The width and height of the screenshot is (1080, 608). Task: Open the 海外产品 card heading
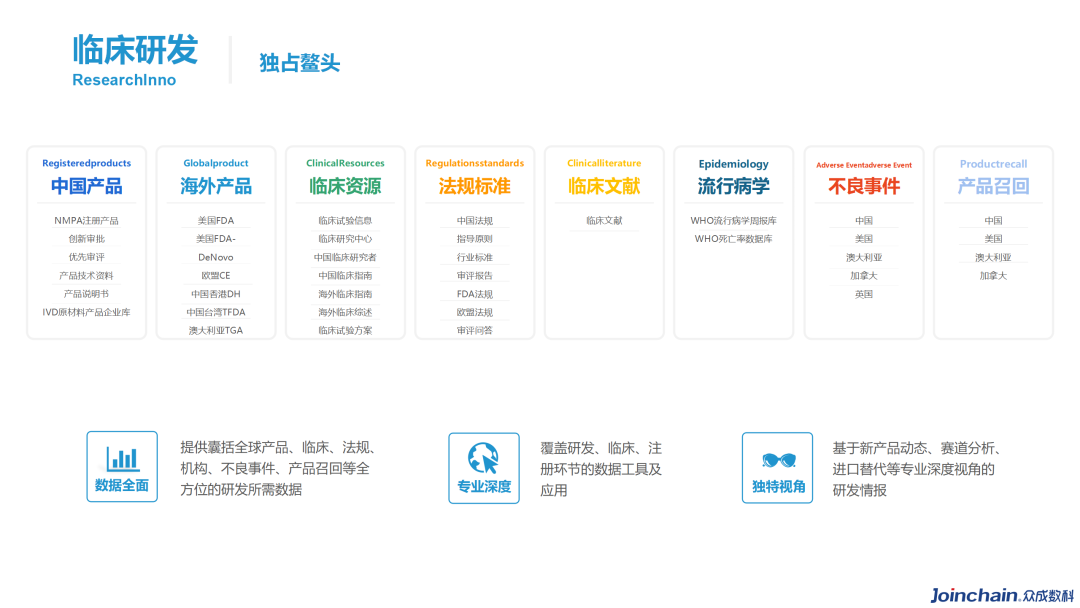tap(216, 186)
